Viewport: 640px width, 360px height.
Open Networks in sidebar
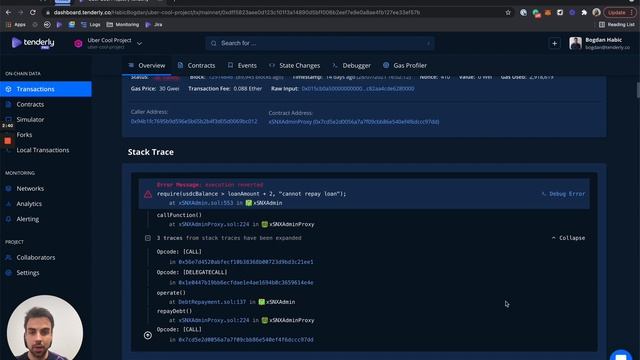(x=30, y=189)
